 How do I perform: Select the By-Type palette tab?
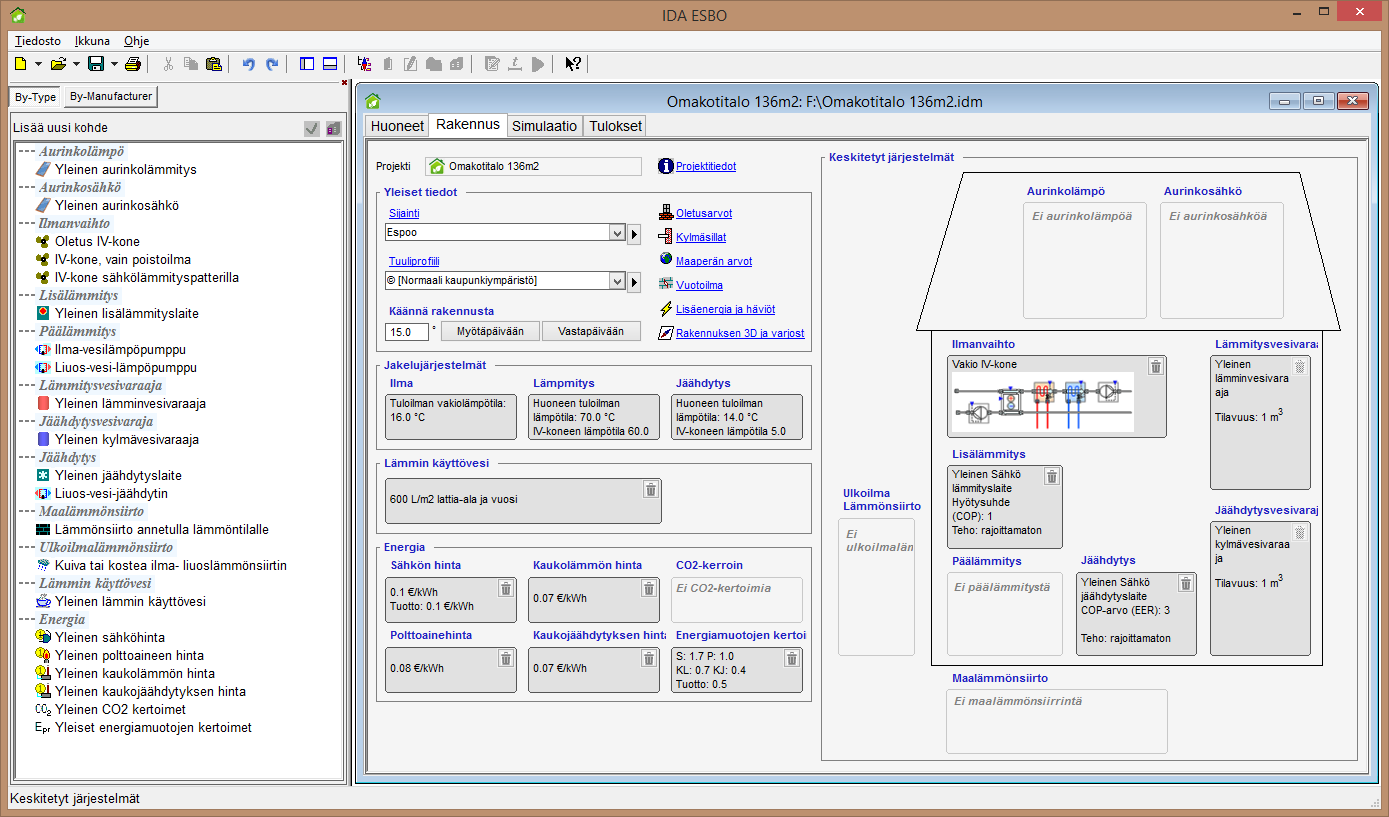click(x=35, y=97)
